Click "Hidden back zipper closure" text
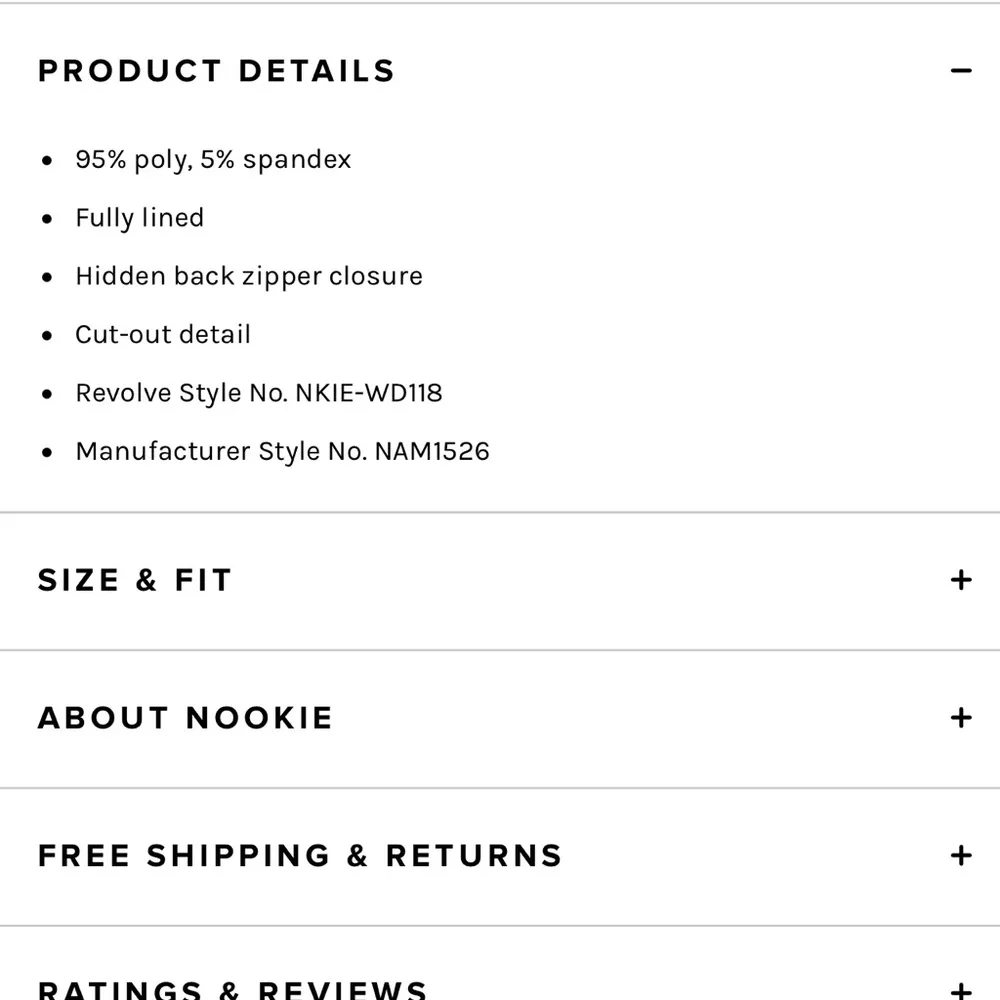 tap(249, 276)
